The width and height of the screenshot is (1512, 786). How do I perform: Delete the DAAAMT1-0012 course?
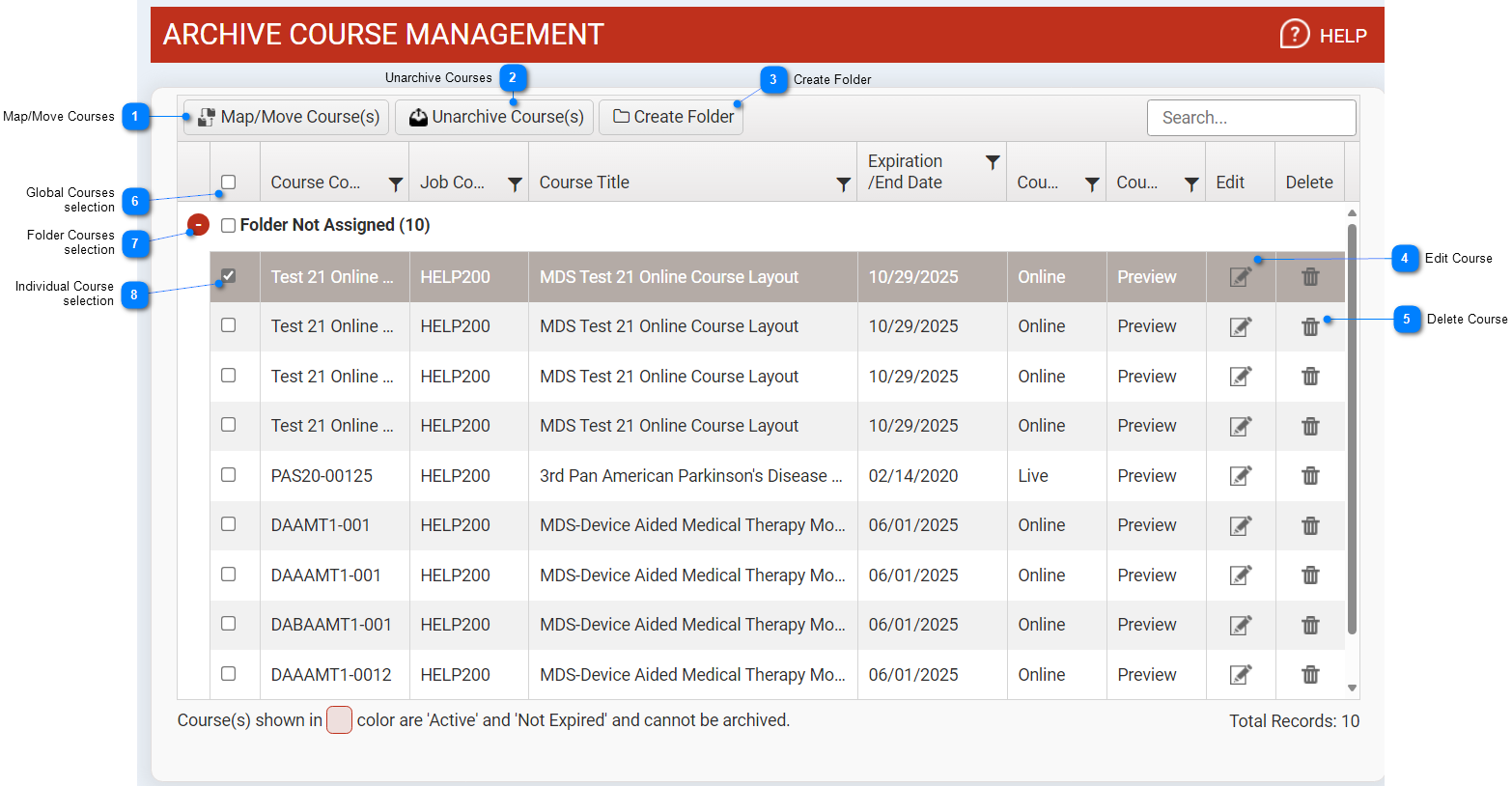click(1309, 675)
